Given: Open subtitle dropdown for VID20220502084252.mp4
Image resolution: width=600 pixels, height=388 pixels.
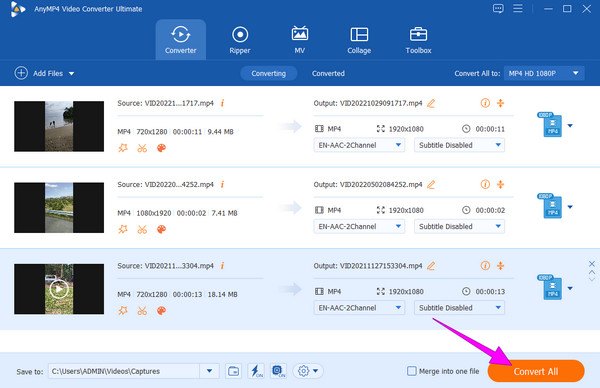Looking at the screenshot, I should (459, 227).
